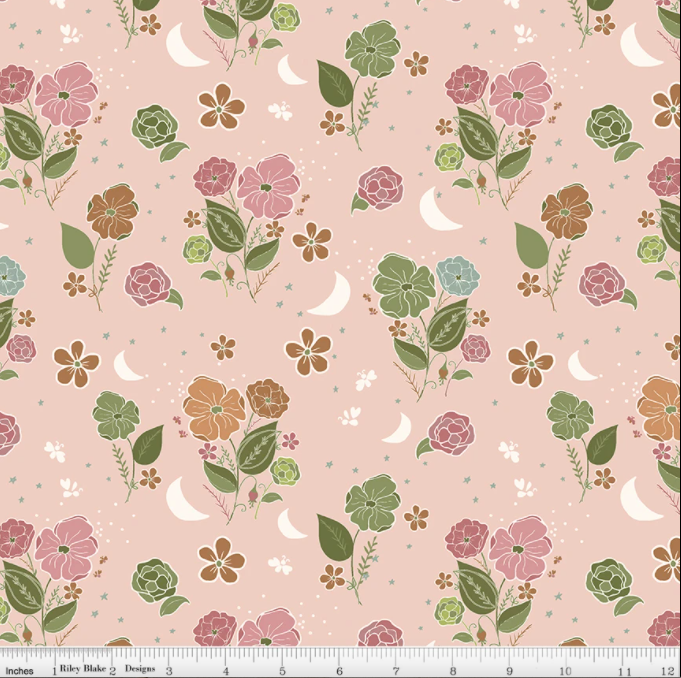Click the brown-red flower next to the large orange flower

point(267,398)
